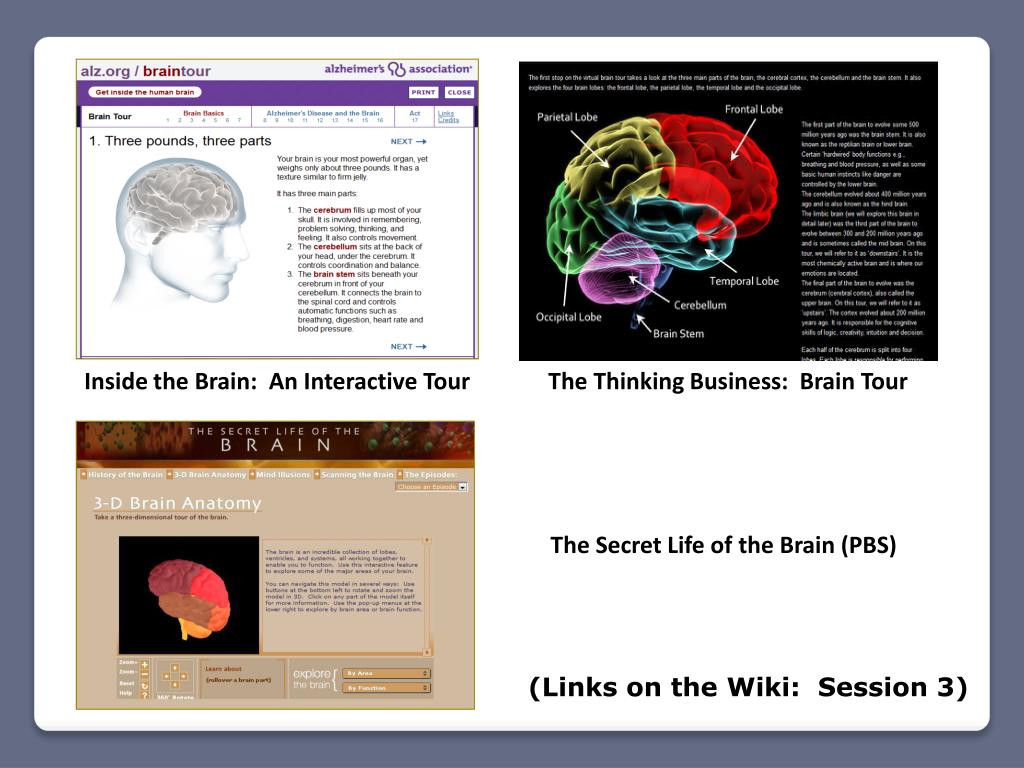Select Brain Basics section in Brain Tour
The width and height of the screenshot is (1024, 768).
coord(204,113)
